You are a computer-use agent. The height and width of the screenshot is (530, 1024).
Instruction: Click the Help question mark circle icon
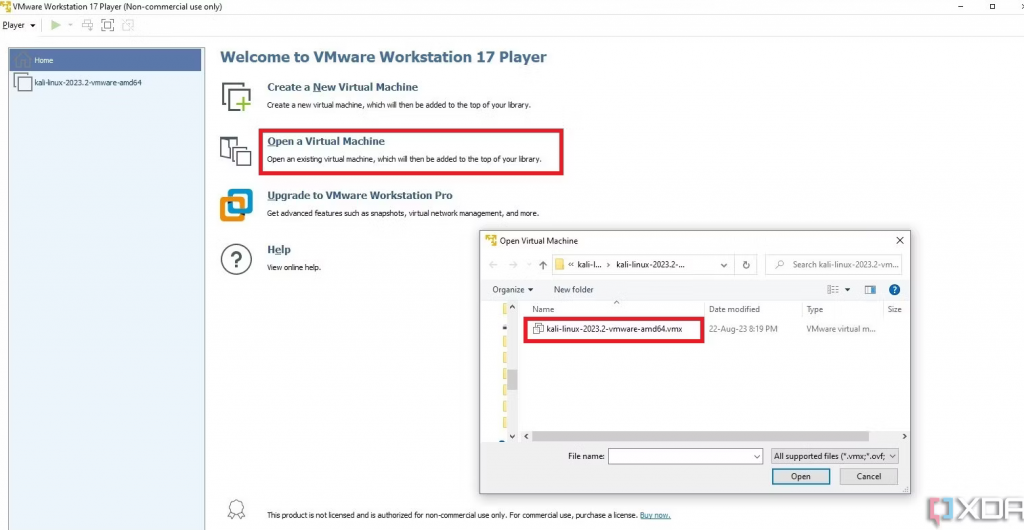click(236, 260)
